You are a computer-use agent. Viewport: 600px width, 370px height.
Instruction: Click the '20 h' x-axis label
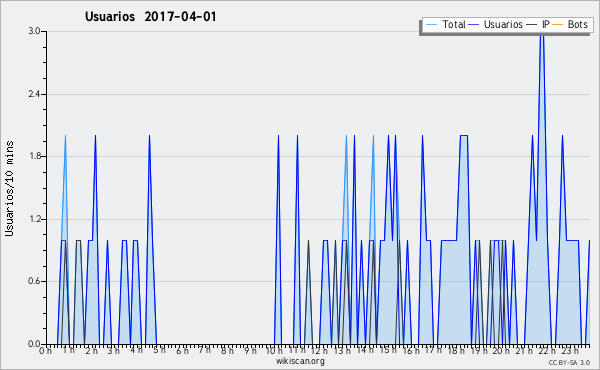click(x=501, y=351)
